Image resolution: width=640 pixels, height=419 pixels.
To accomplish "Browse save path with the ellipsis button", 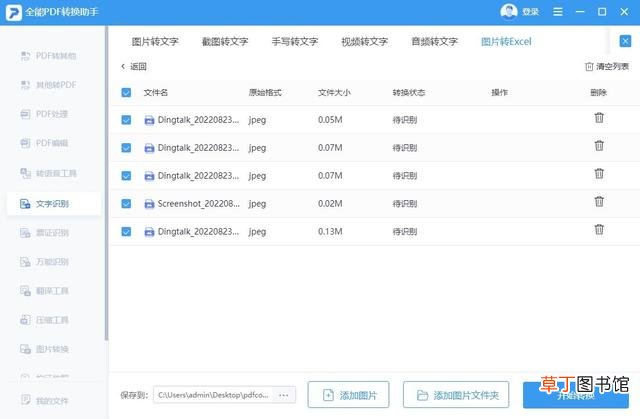I will 283,395.
